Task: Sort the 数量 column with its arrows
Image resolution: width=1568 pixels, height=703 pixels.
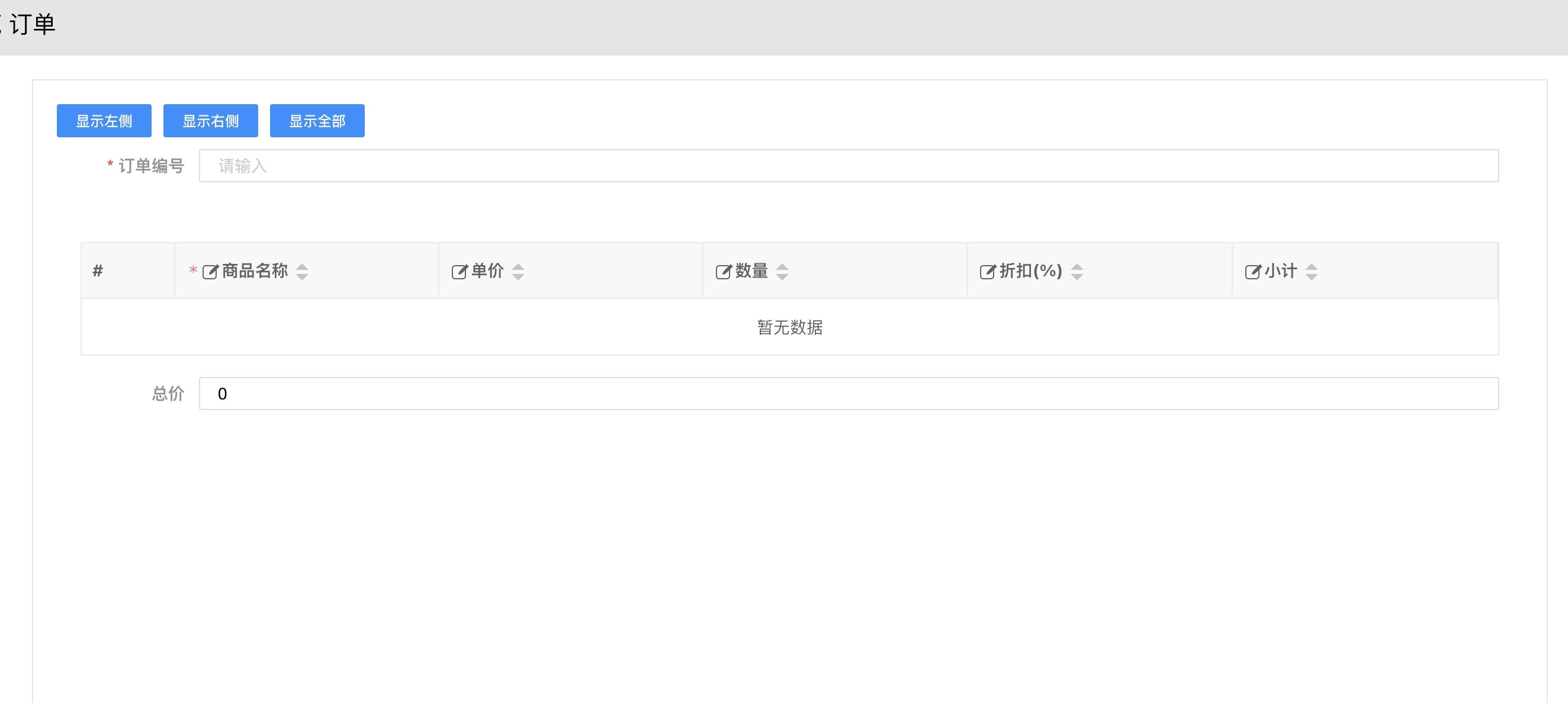Action: [782, 271]
